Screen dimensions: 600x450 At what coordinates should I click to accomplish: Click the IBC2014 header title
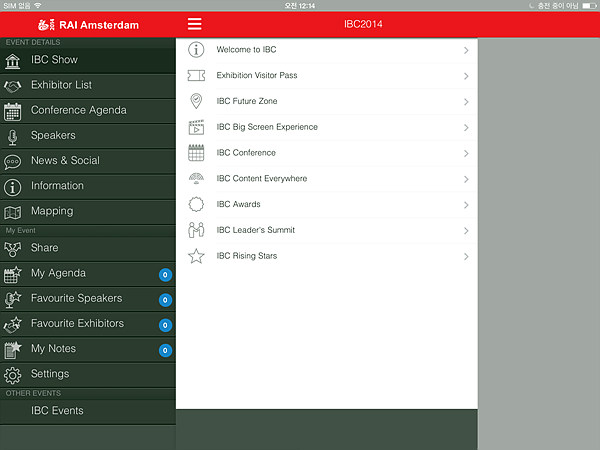pyautogui.click(x=363, y=24)
